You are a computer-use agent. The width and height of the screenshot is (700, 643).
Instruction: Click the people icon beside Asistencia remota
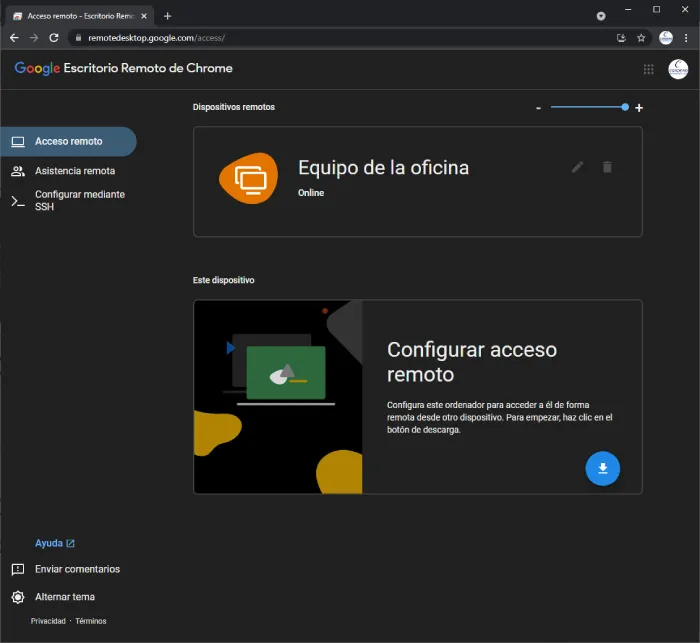18,171
